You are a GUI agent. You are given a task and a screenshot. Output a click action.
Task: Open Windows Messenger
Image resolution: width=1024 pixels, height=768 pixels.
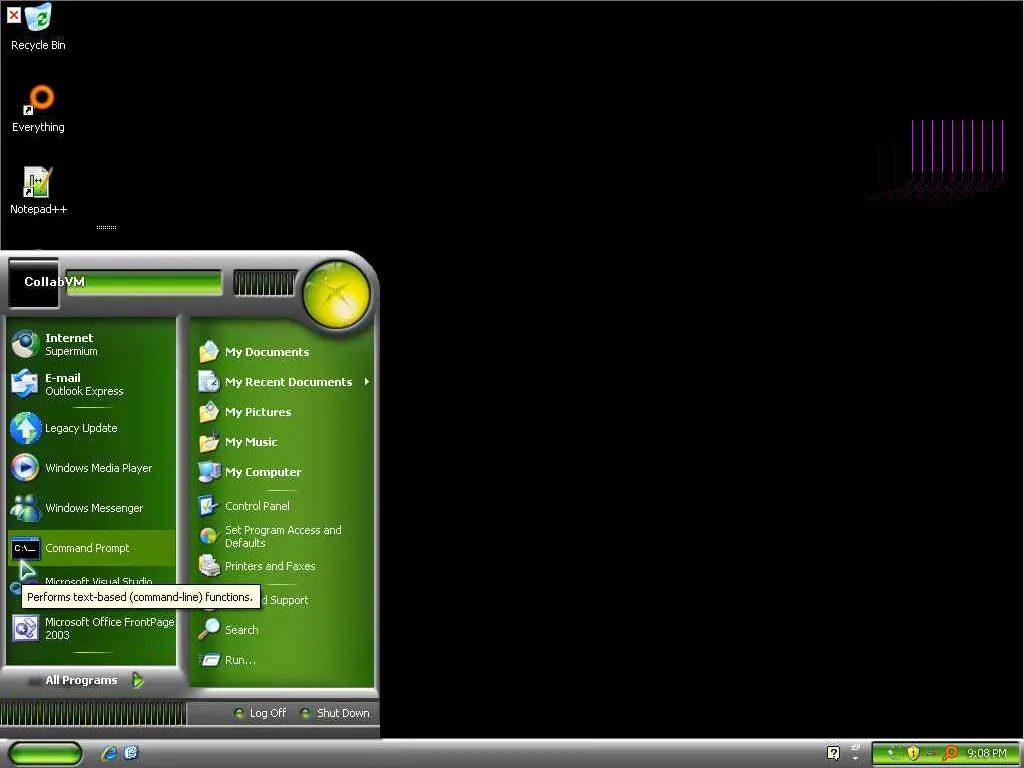coord(91,508)
